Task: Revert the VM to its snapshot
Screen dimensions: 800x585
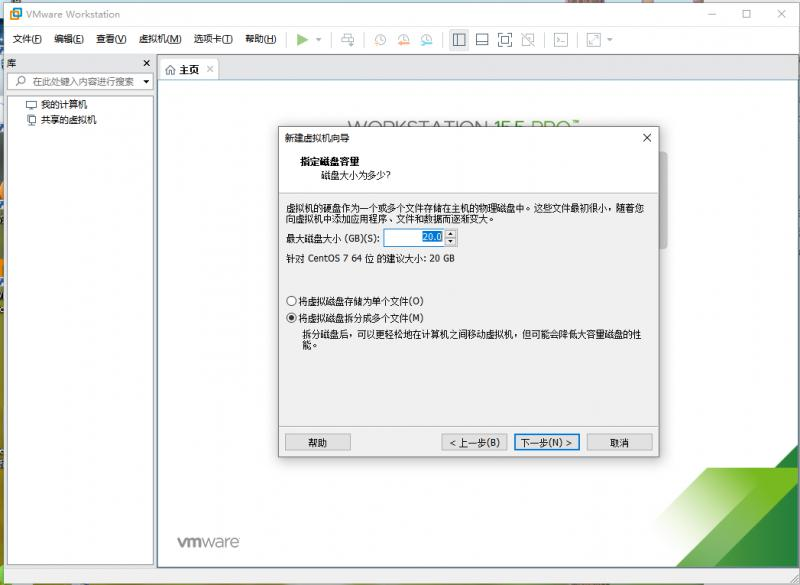Action: coord(402,40)
